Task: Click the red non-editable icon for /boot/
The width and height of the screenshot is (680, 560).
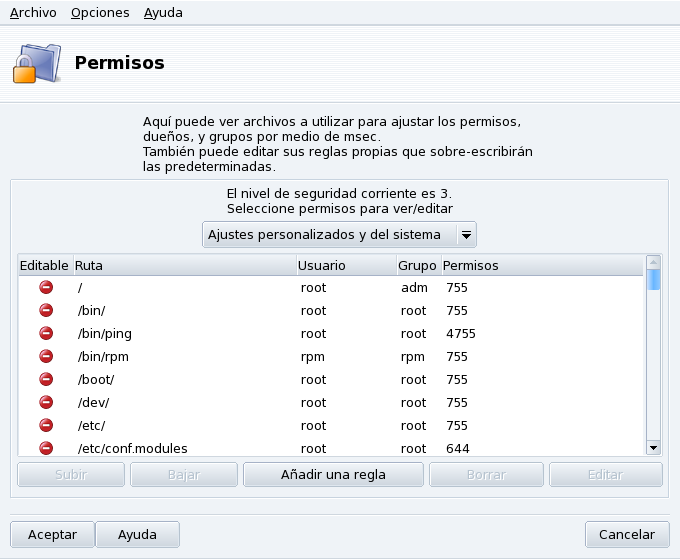Action: [46, 379]
